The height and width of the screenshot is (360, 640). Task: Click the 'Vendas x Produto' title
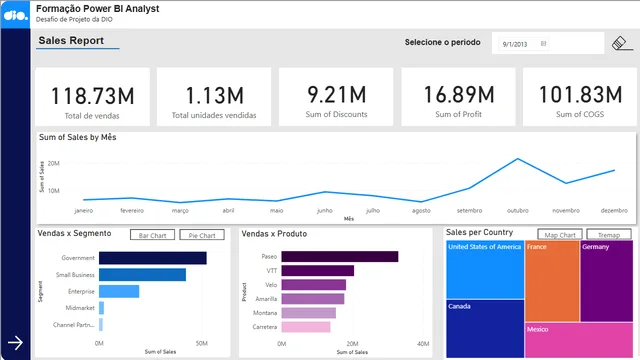tap(274, 234)
